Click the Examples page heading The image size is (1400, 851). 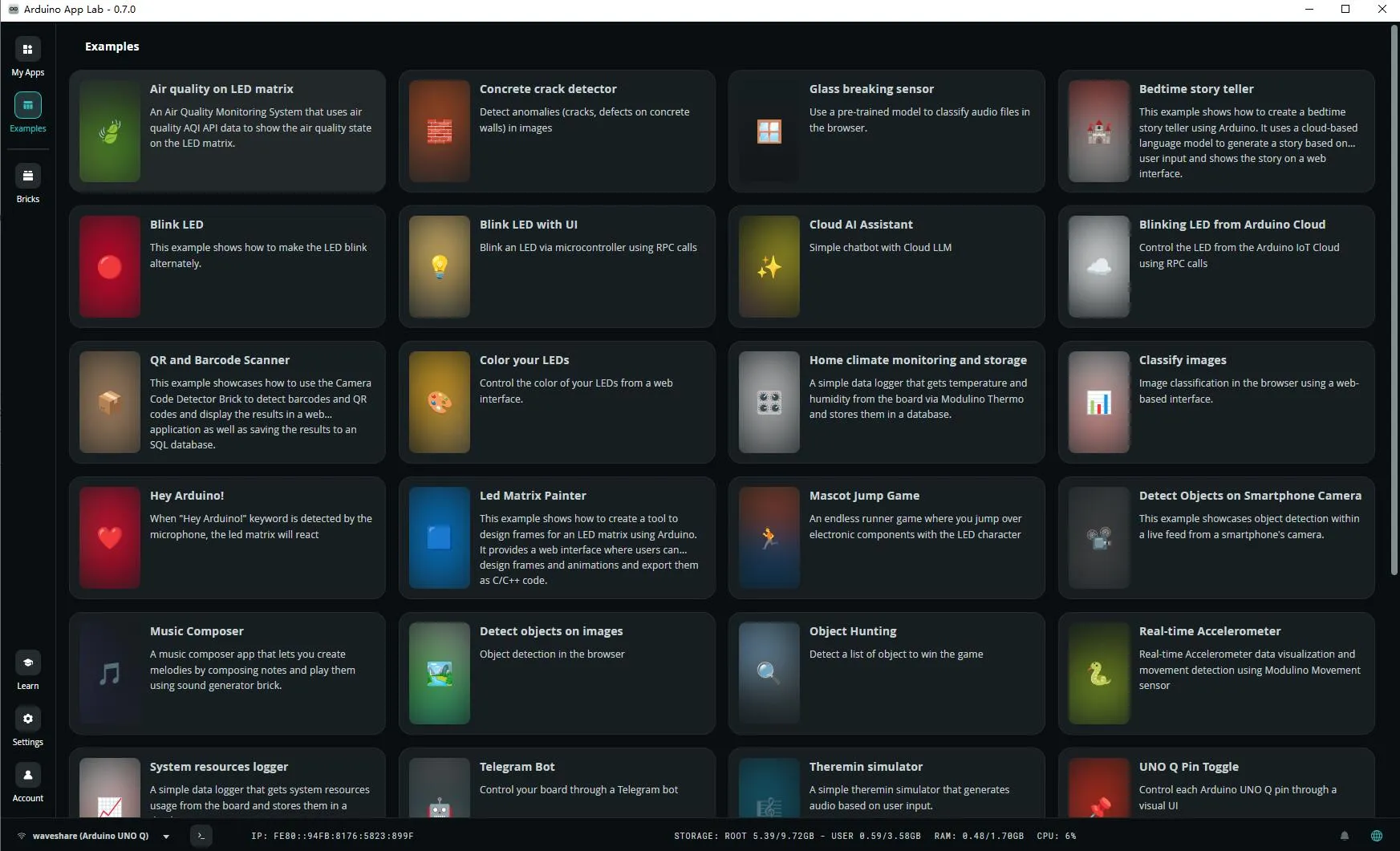[x=112, y=47]
